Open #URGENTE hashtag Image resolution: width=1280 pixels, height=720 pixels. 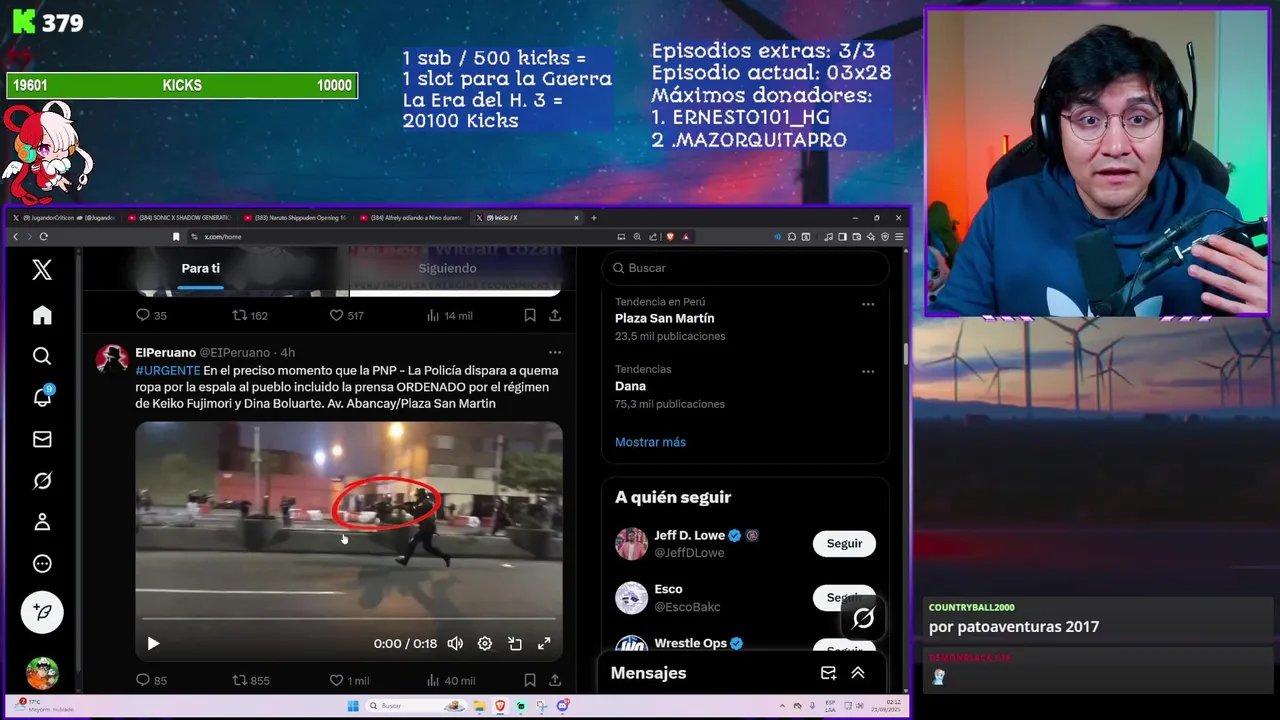(168, 370)
